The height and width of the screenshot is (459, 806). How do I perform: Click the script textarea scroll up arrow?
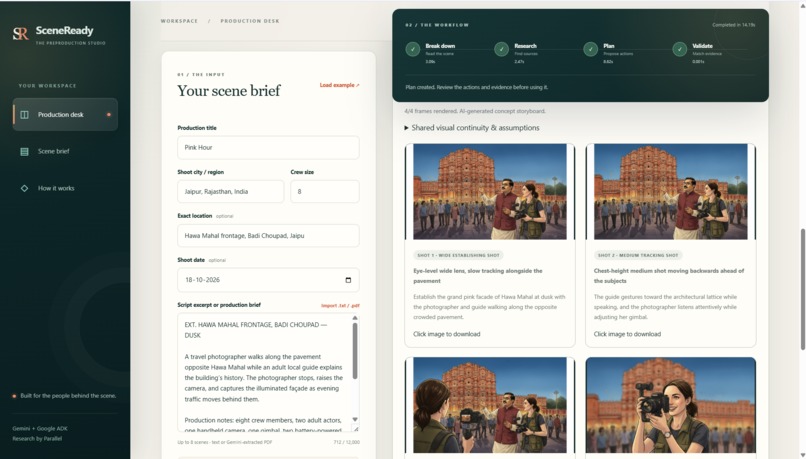point(355,318)
